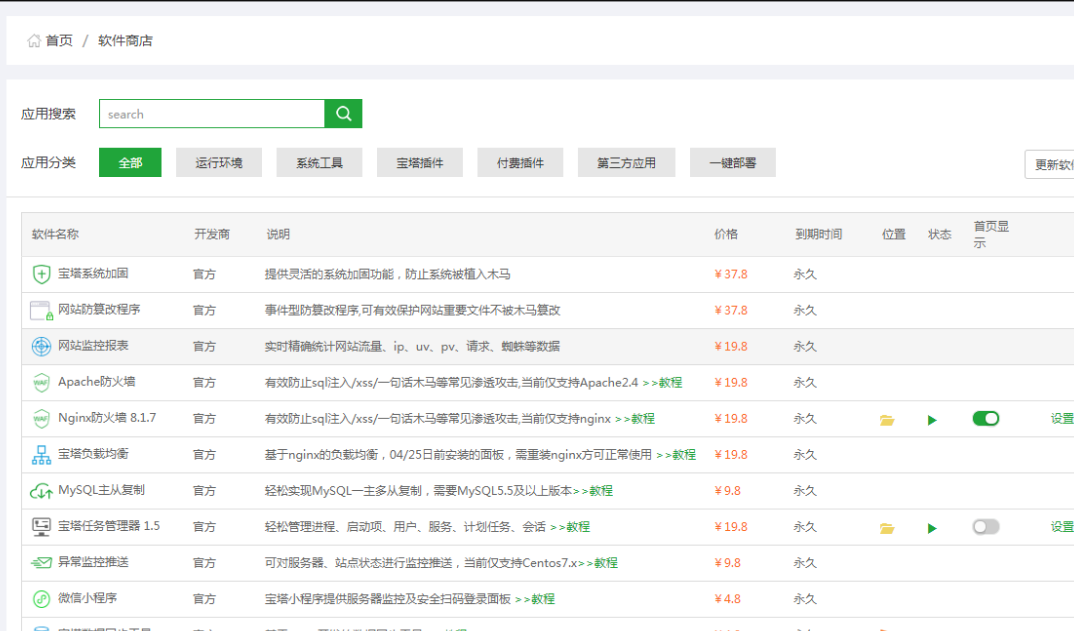Click the 宝塔任务管理器 1.5 software name

109,526
